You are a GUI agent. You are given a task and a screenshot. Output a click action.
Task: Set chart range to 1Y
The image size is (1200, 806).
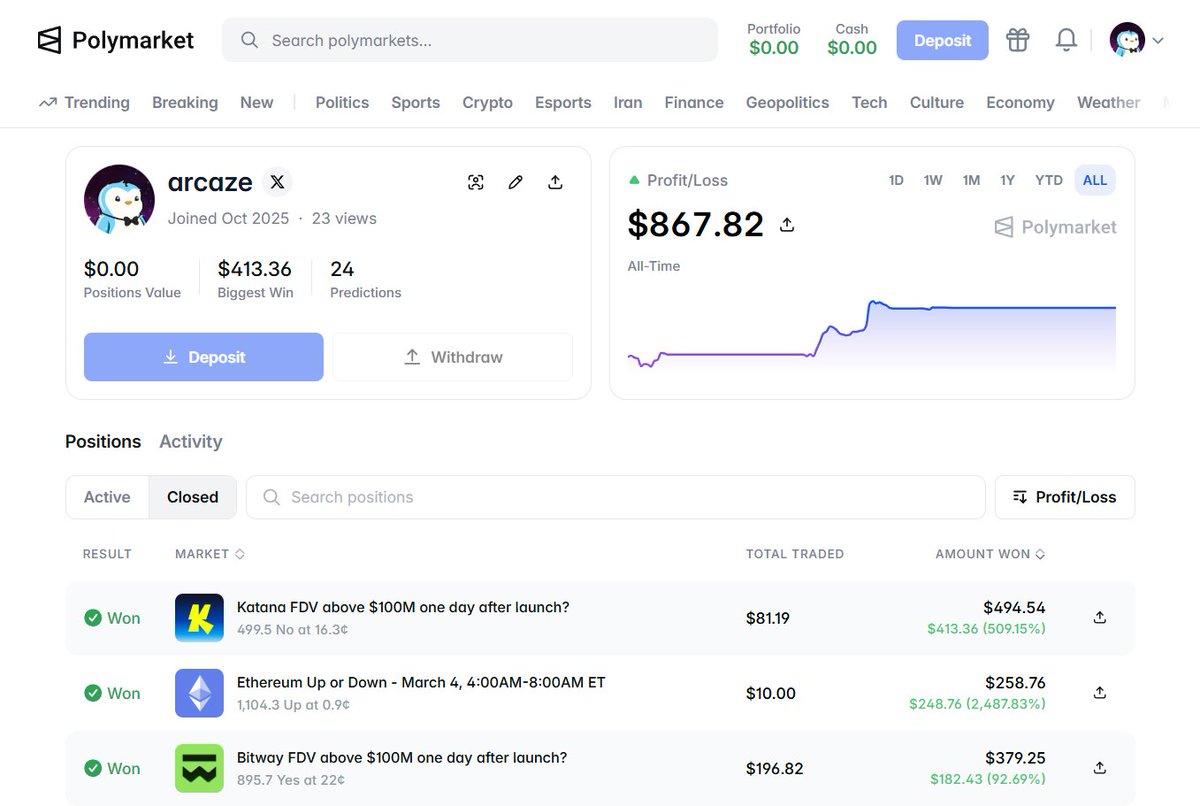tap(1007, 180)
